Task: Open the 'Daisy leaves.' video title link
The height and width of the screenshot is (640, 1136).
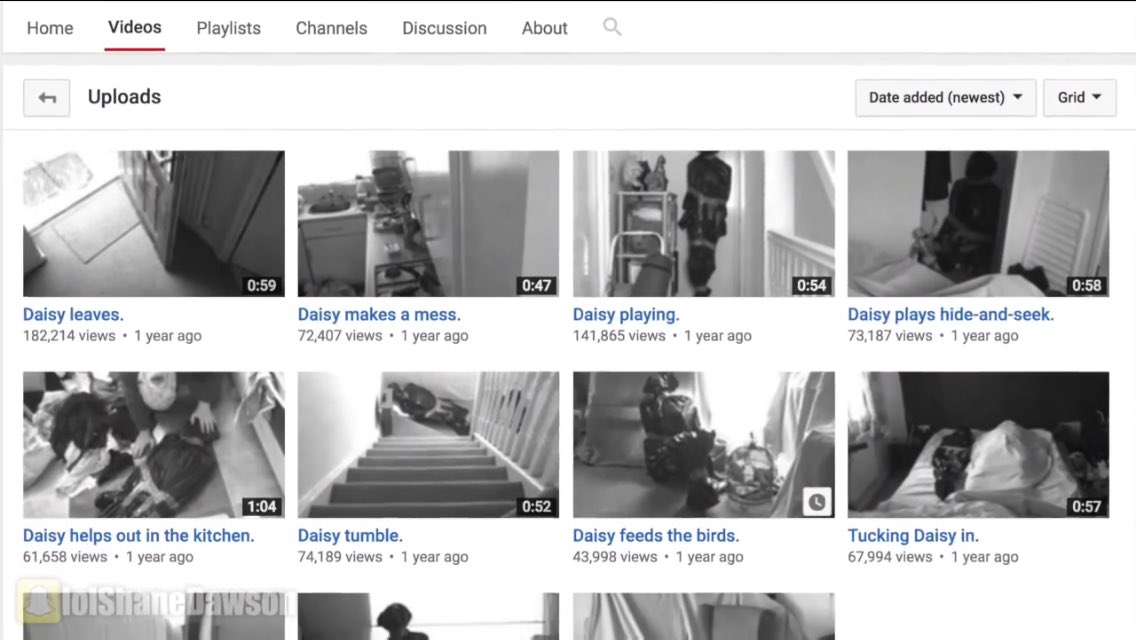Action: (x=73, y=315)
